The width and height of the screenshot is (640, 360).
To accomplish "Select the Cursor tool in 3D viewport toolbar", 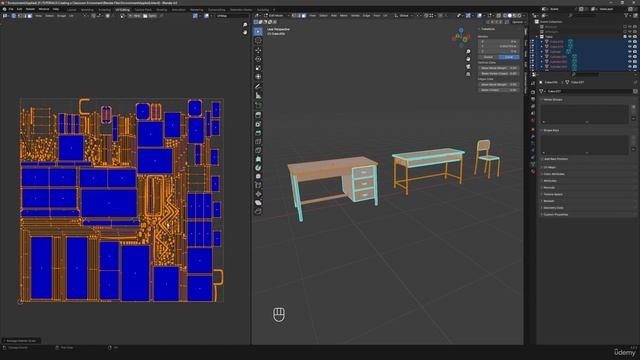I will 258,40.
